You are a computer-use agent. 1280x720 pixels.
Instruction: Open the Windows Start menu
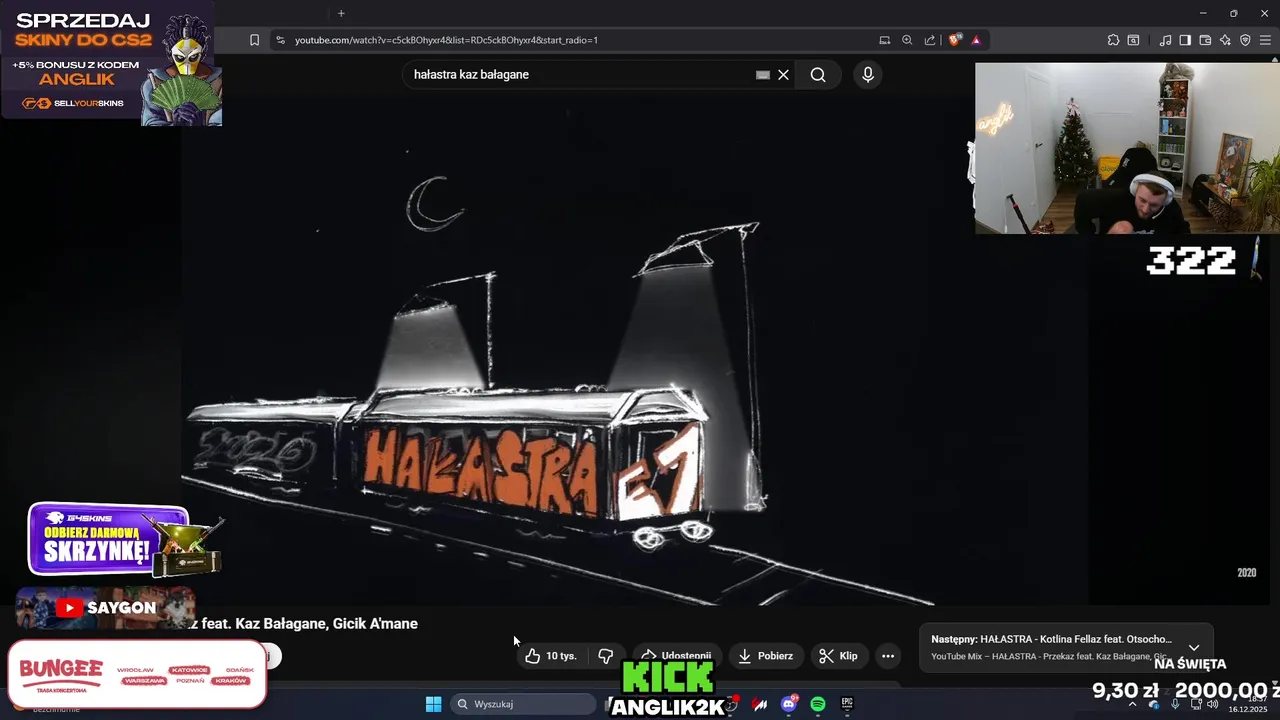tap(433, 704)
